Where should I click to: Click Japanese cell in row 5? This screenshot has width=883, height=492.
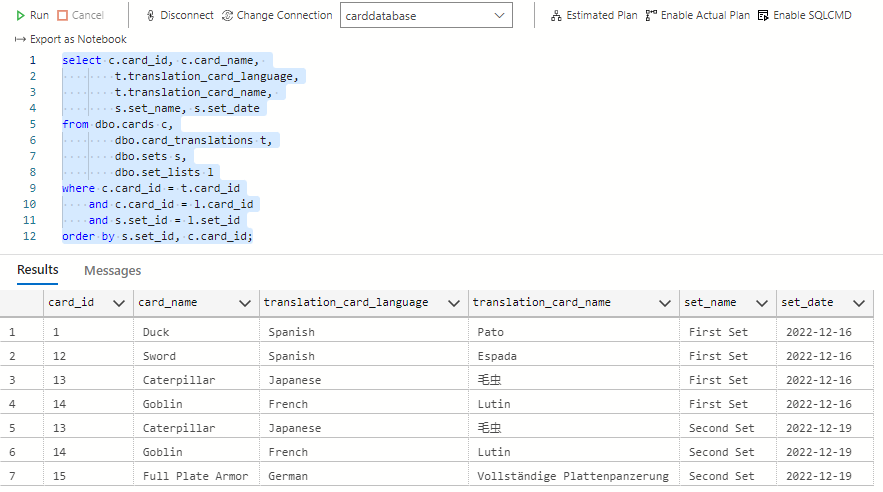[364, 428]
